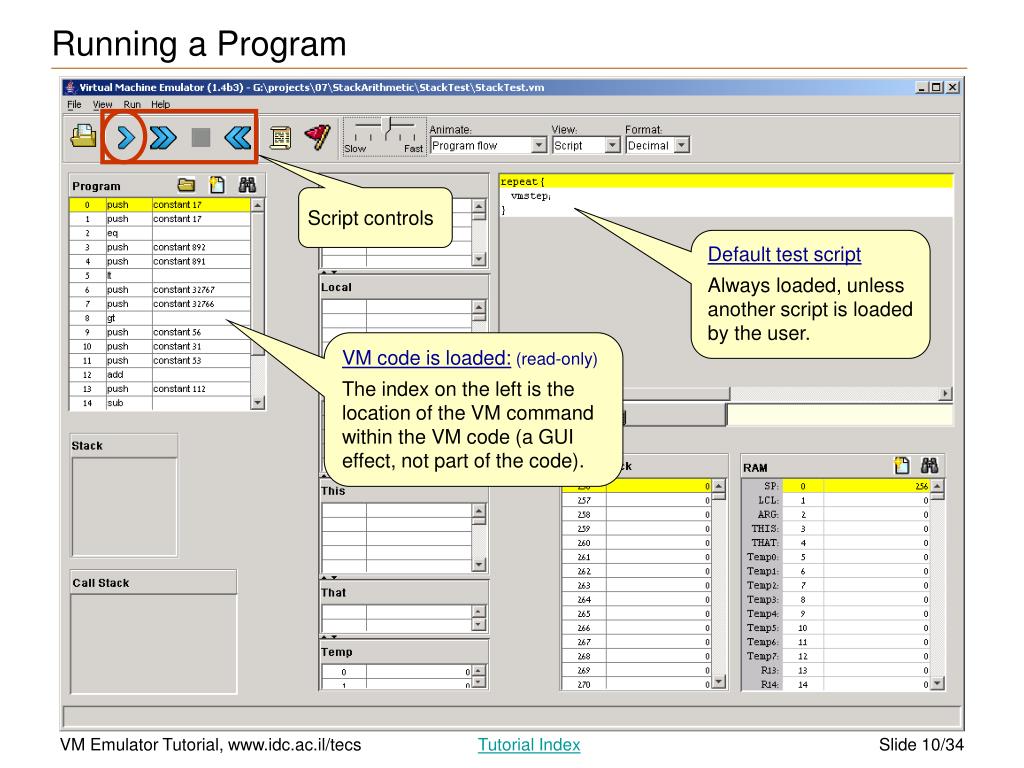Click RAM list scroll down arrow

point(938,684)
